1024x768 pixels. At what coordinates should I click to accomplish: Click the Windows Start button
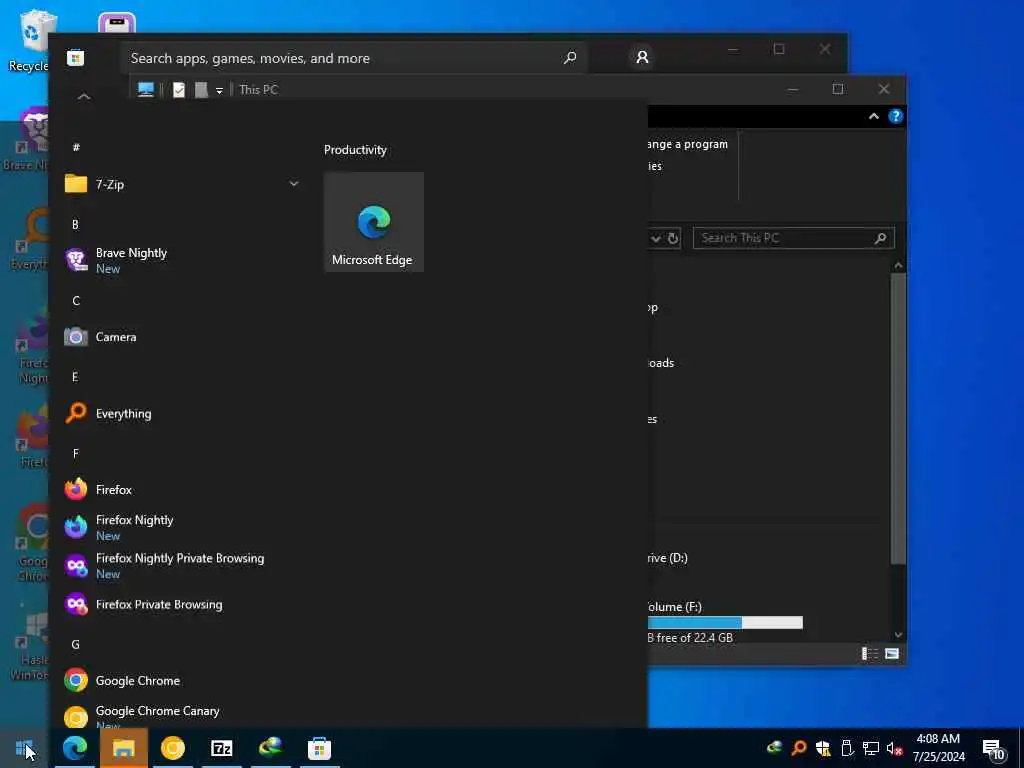(25, 748)
